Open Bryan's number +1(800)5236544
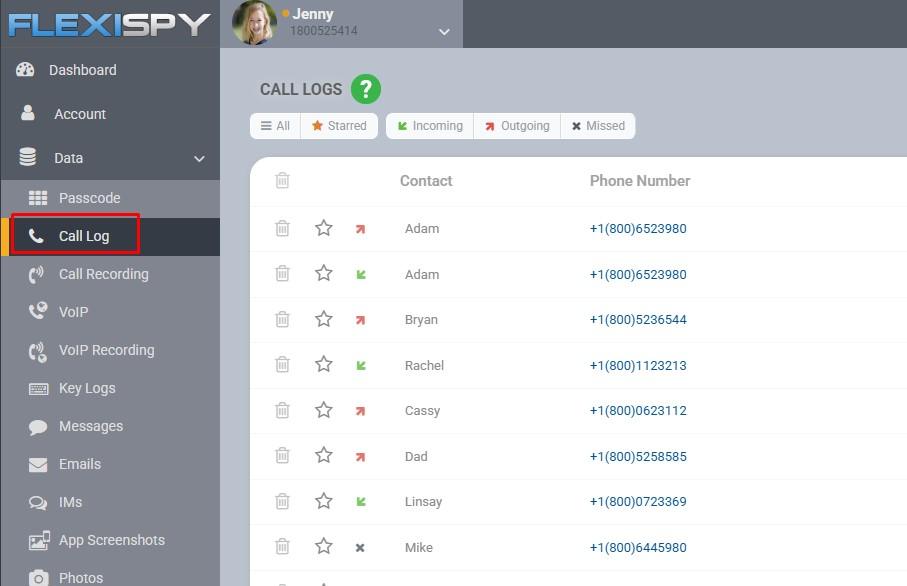The image size is (907, 586). [638, 320]
